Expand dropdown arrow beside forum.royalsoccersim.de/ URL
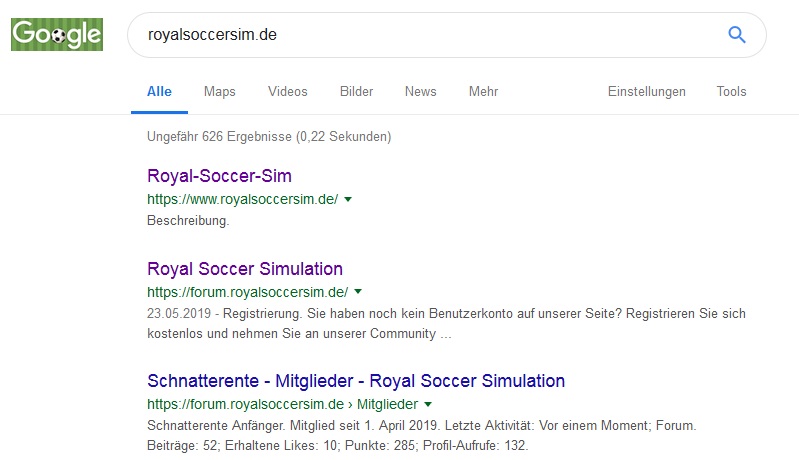The height and width of the screenshot is (460, 799). pos(358,292)
